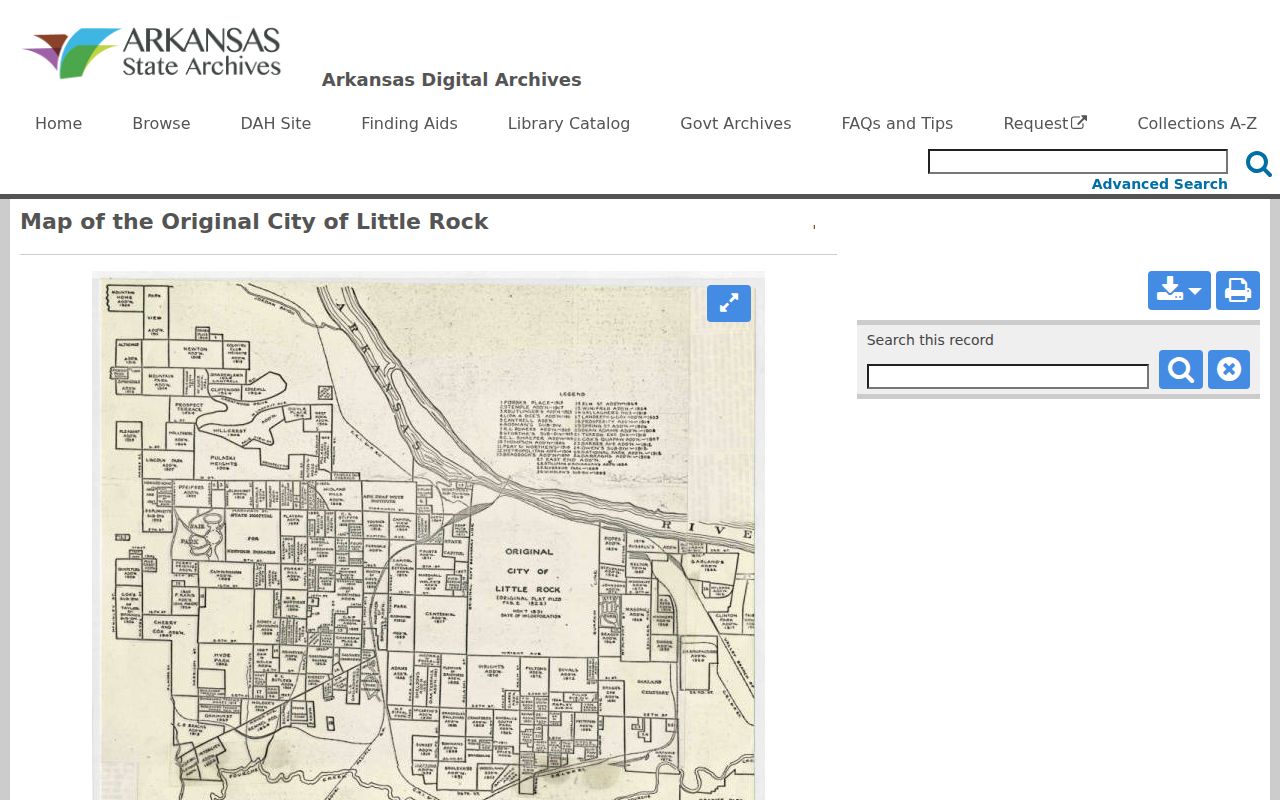Focus the main site search field

1078,162
